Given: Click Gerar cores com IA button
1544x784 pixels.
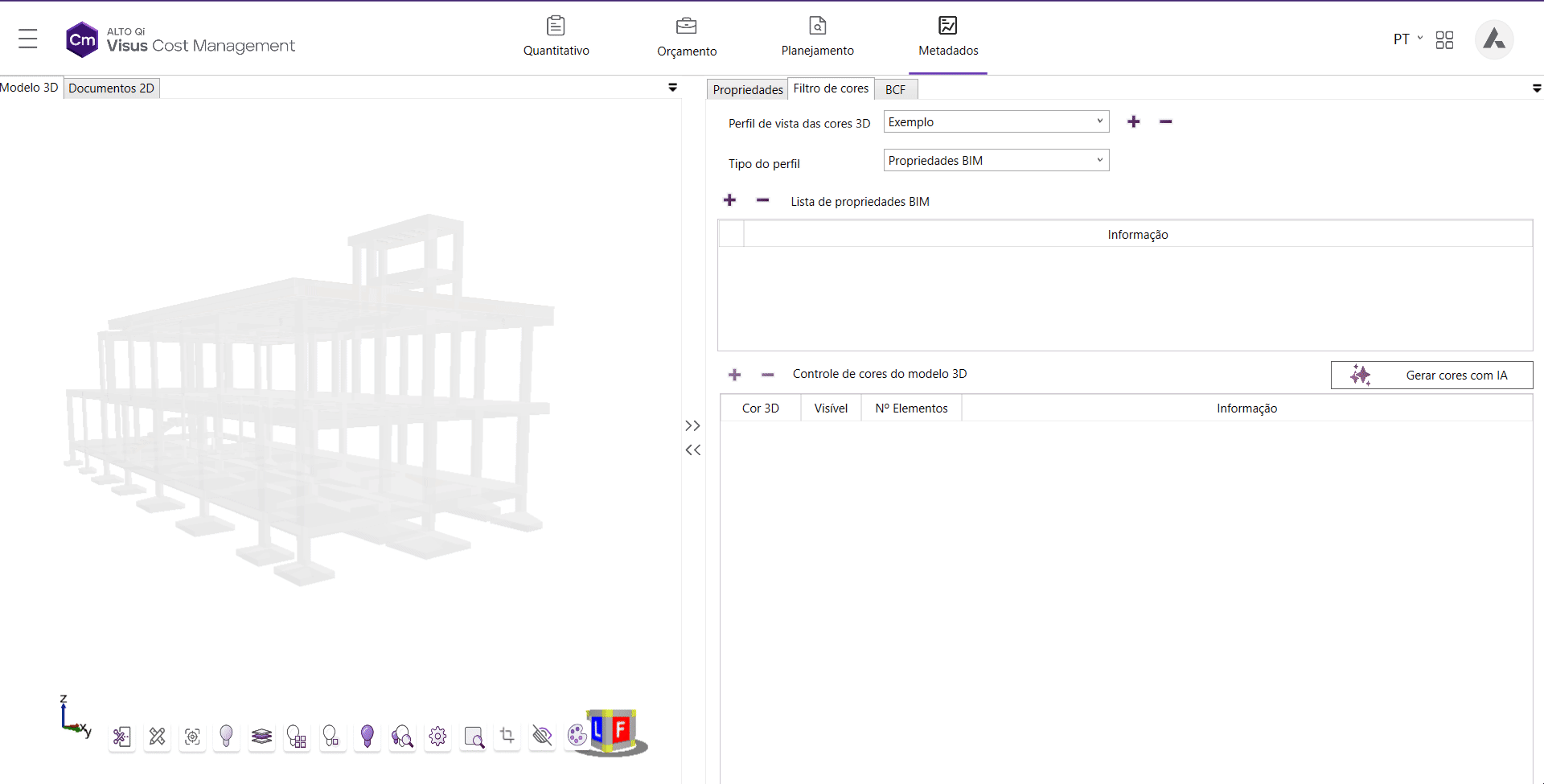Looking at the screenshot, I should (x=1431, y=375).
